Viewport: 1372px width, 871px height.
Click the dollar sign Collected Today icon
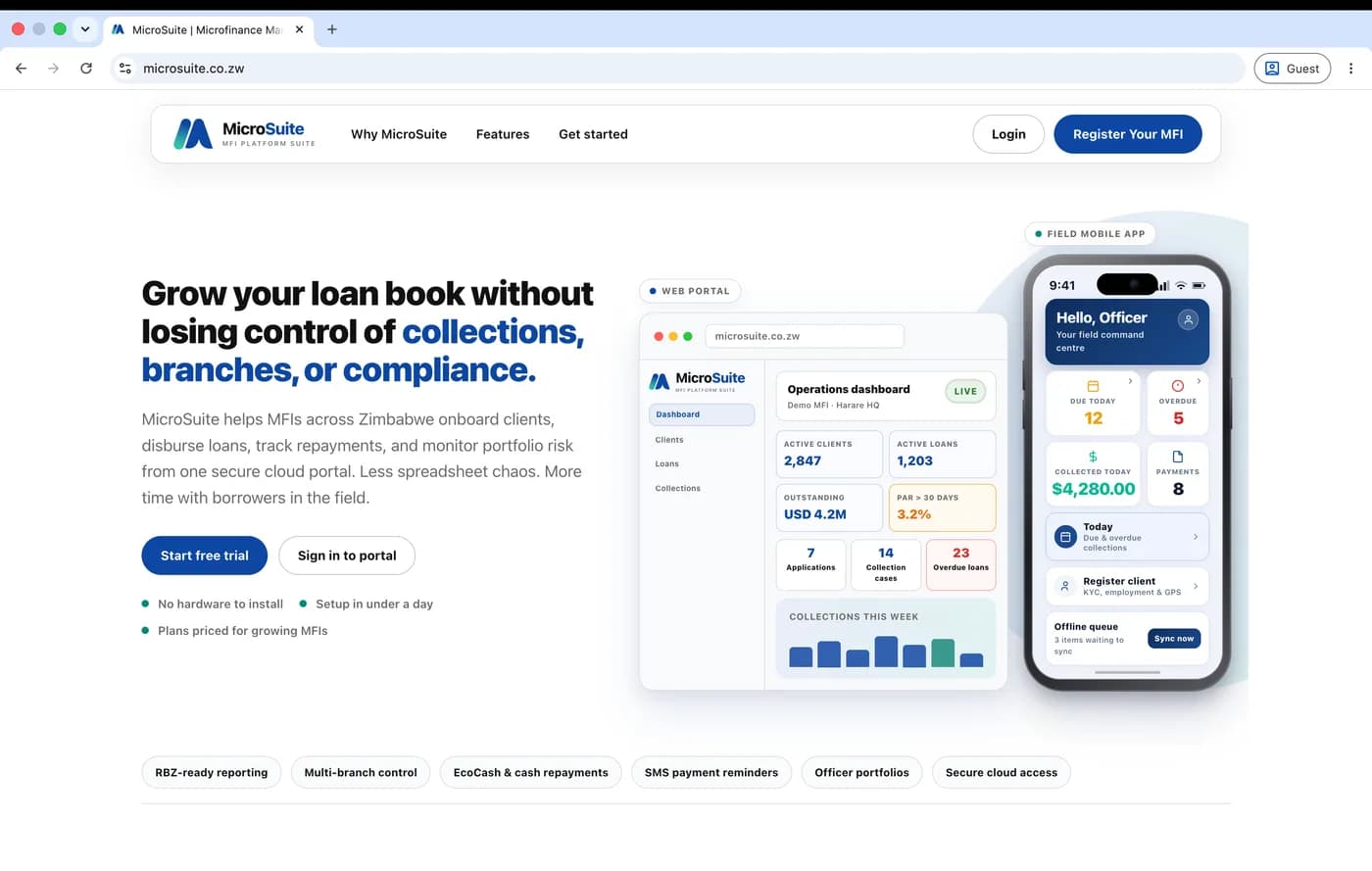1093,457
